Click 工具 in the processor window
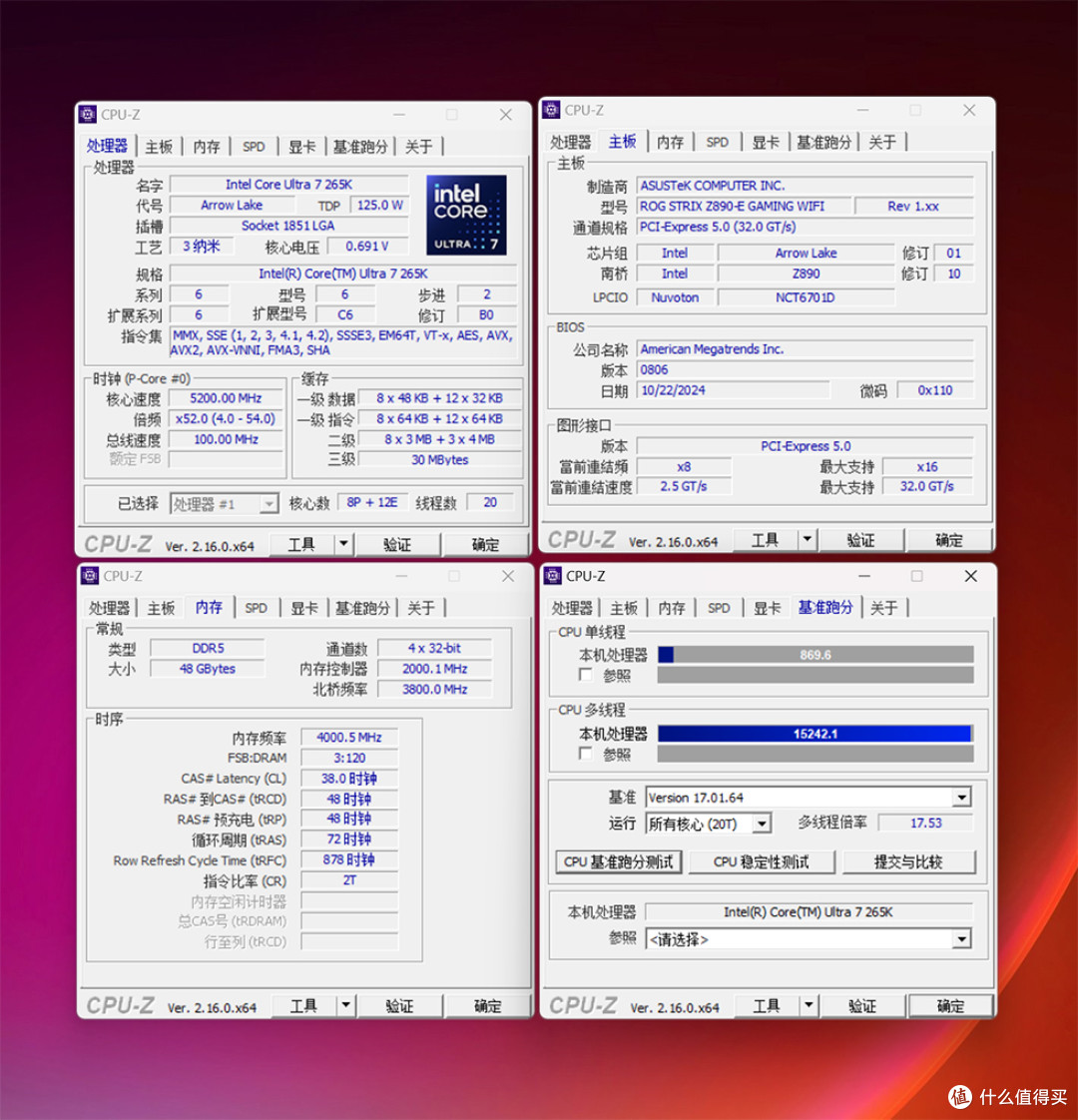 pos(301,544)
